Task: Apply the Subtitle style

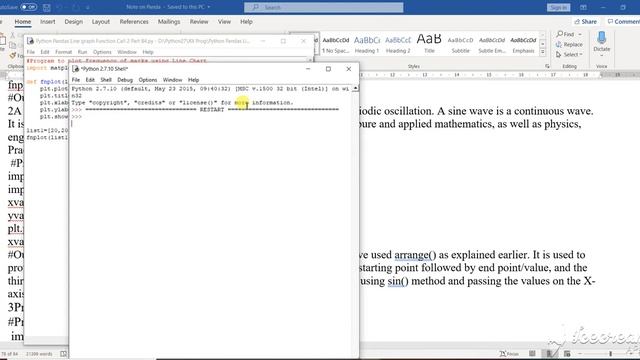Action: pyautogui.click(x=460, y=45)
